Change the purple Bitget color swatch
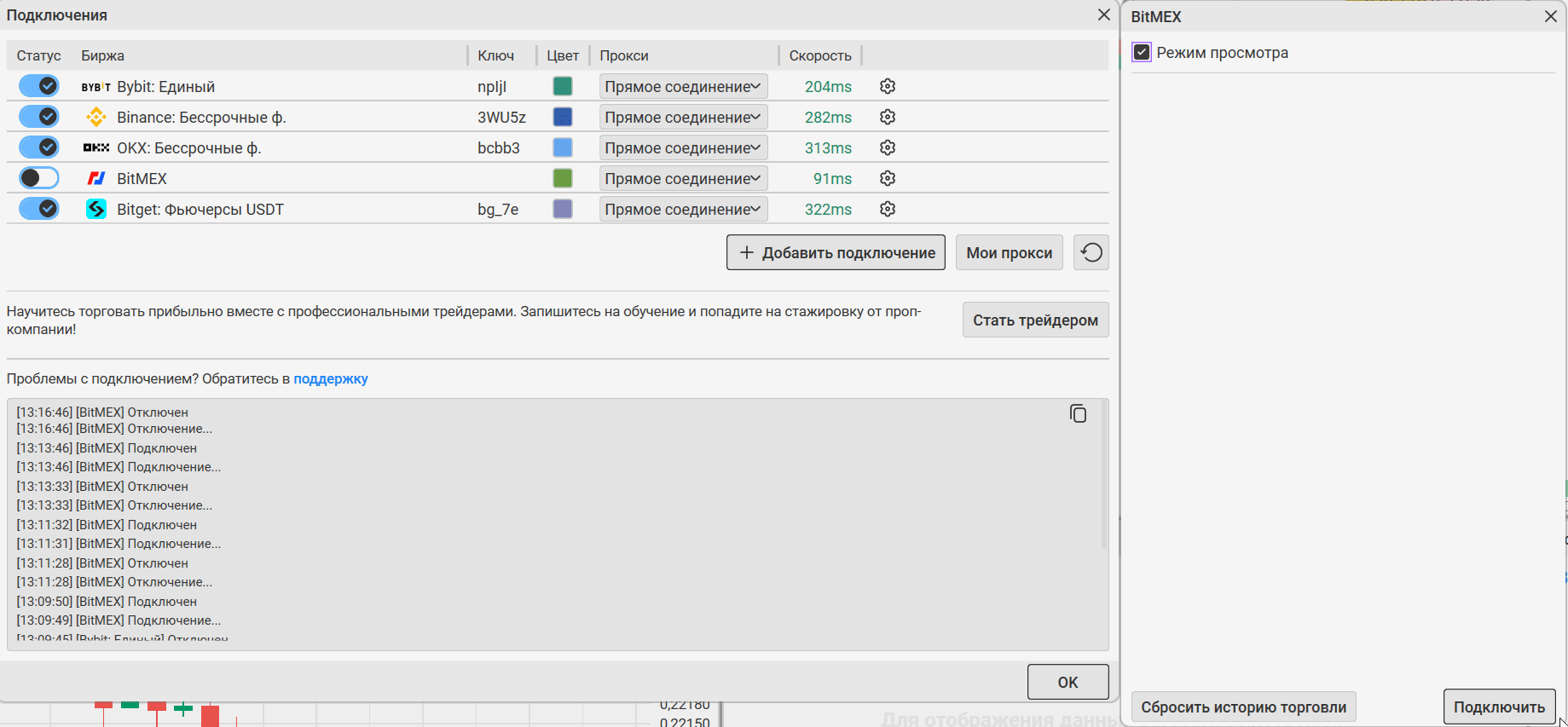 (x=563, y=209)
